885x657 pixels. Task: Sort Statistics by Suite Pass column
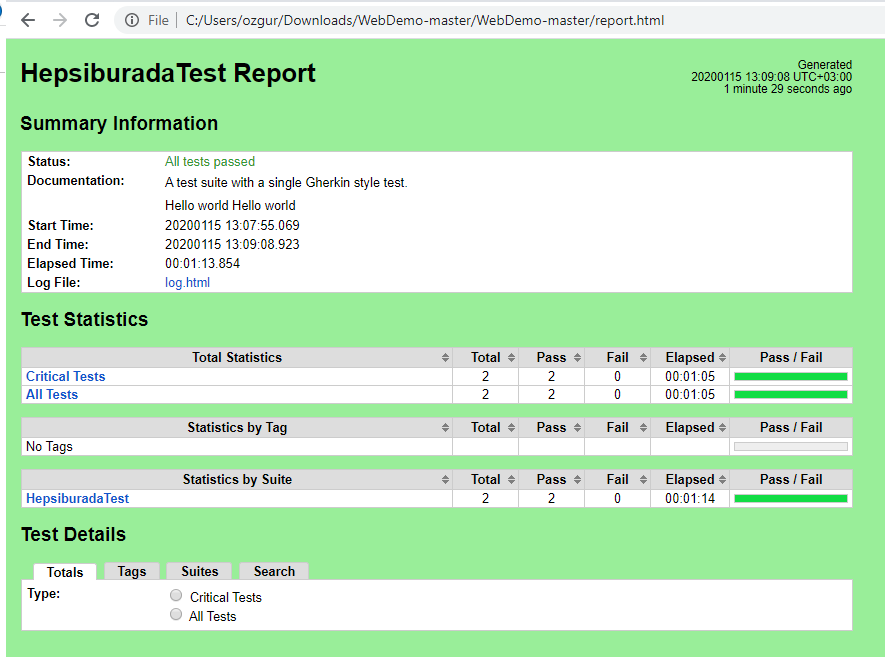(x=551, y=479)
